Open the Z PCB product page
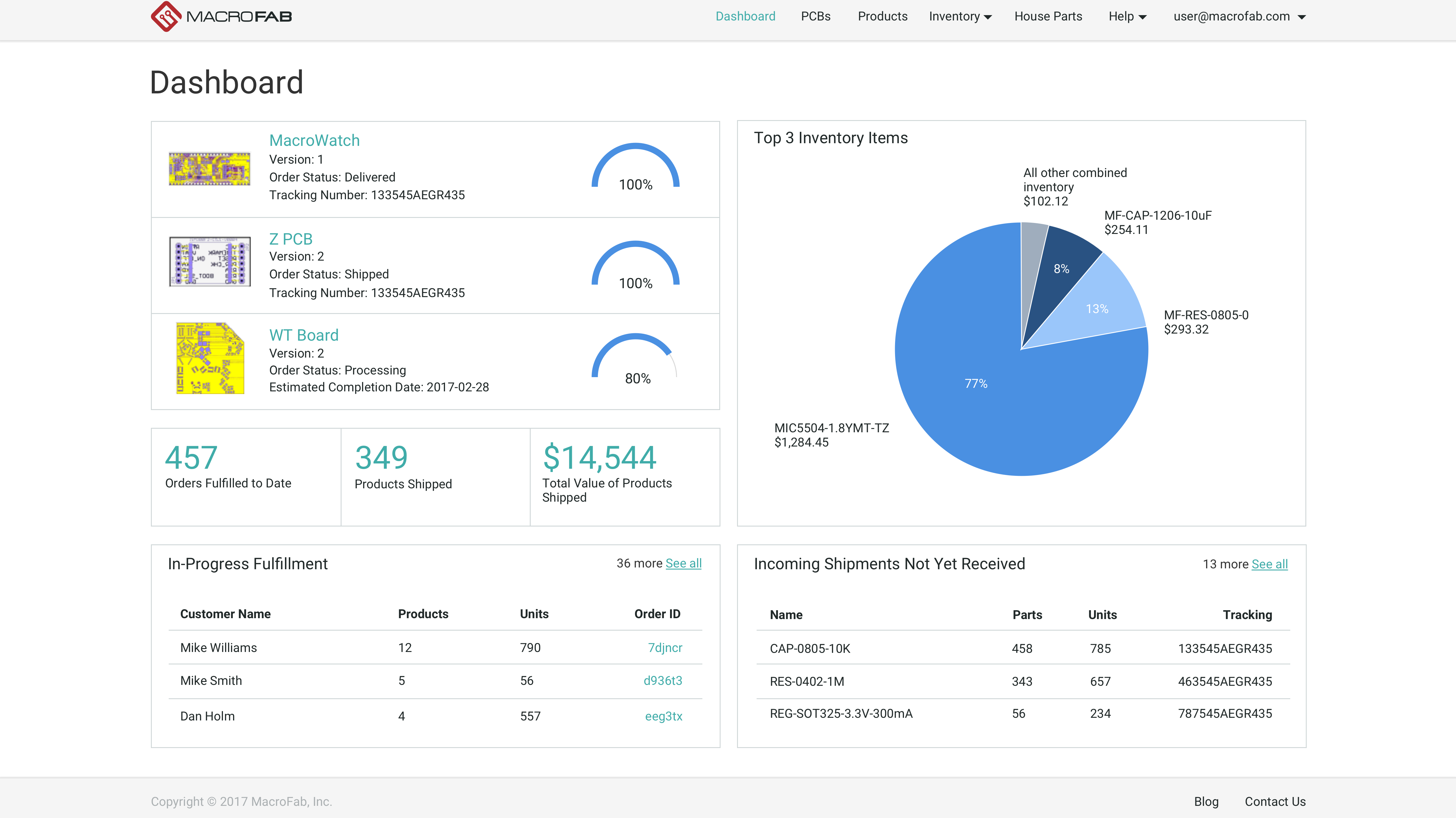 (x=291, y=239)
